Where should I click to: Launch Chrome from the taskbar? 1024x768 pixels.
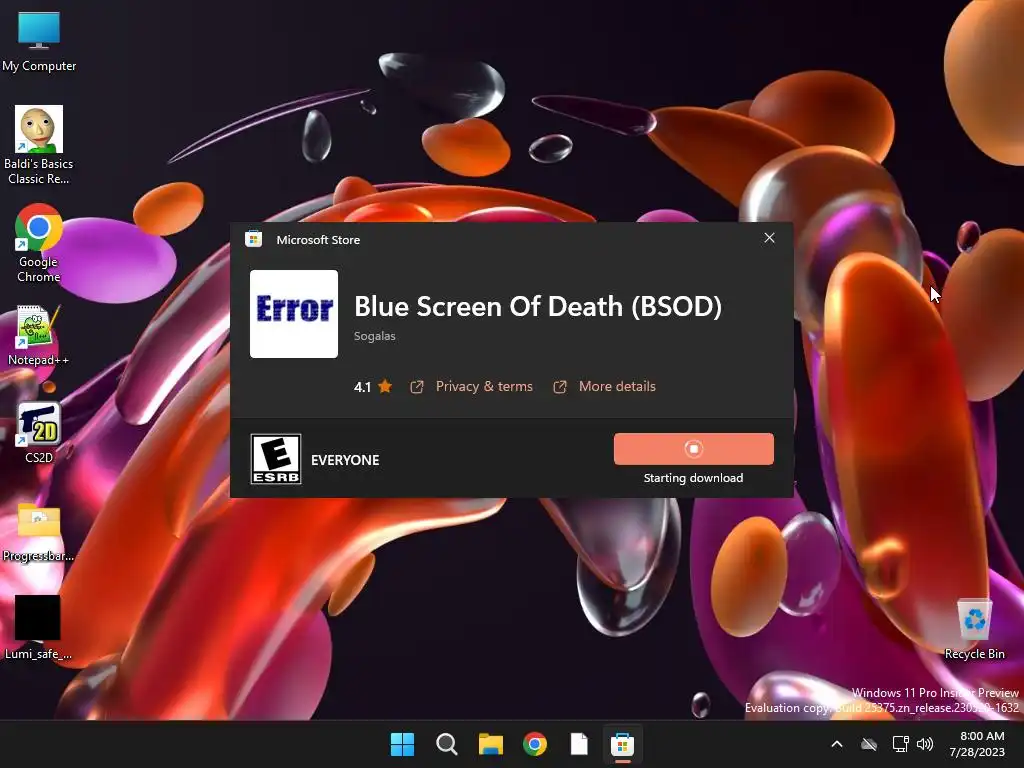[535, 744]
